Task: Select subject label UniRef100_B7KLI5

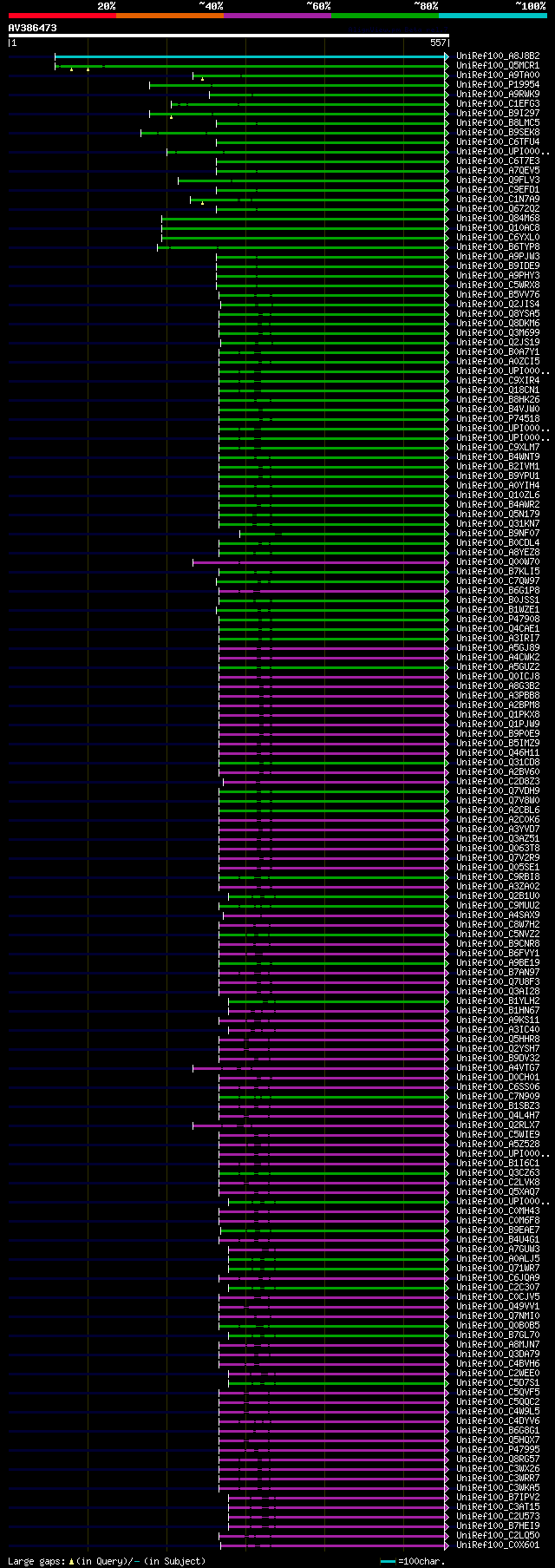Action: 498,572
